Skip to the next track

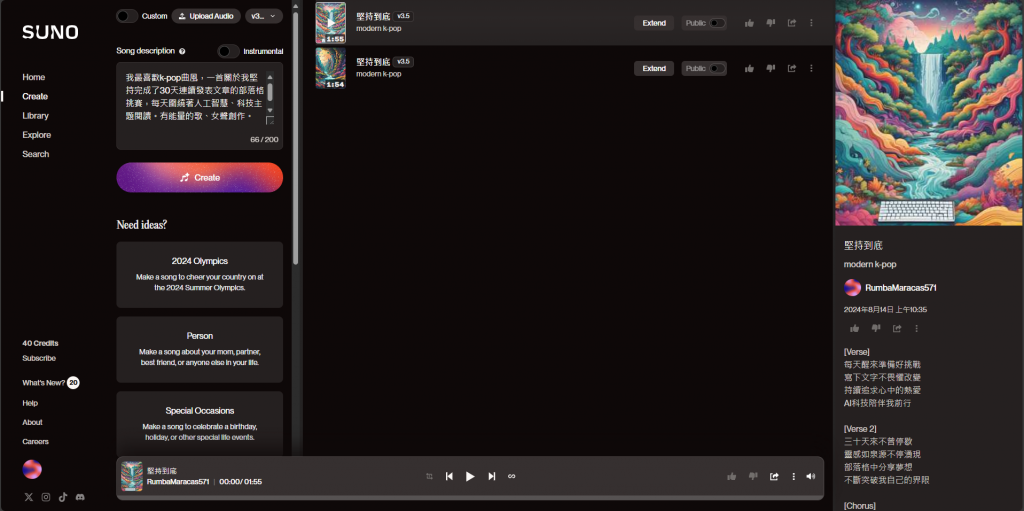(x=492, y=476)
